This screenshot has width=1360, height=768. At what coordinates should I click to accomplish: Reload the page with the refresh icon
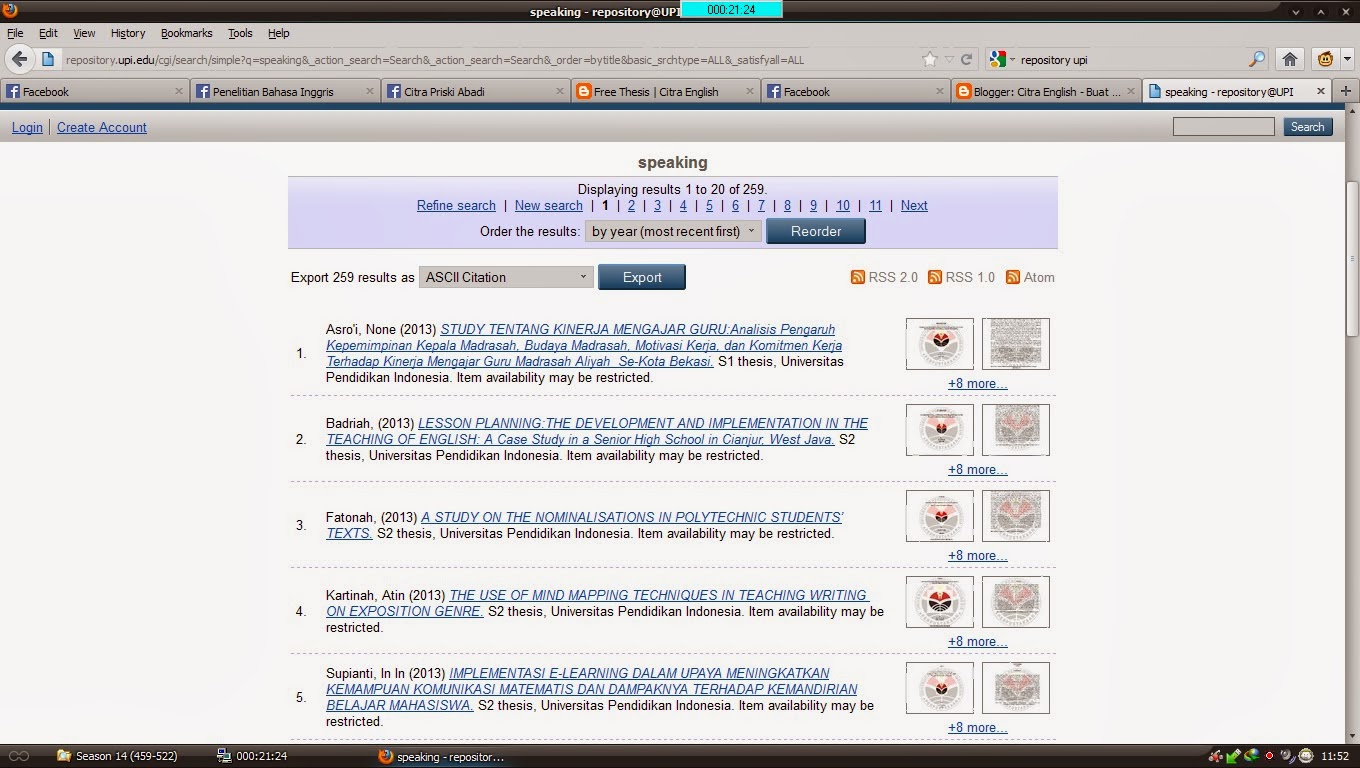click(x=965, y=59)
